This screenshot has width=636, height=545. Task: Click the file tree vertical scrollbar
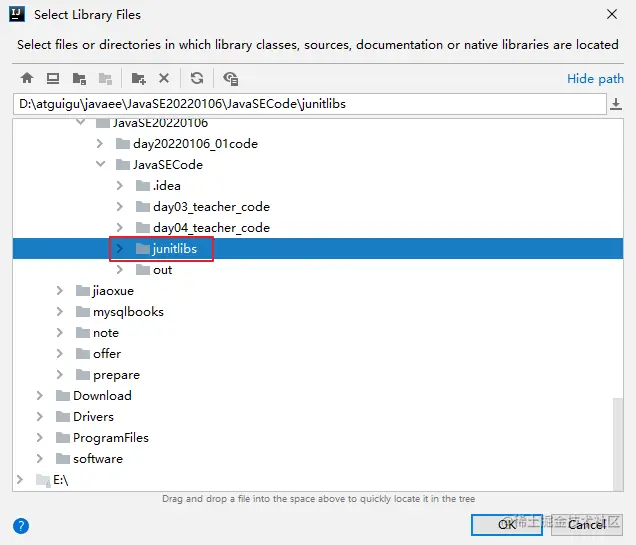click(618, 444)
